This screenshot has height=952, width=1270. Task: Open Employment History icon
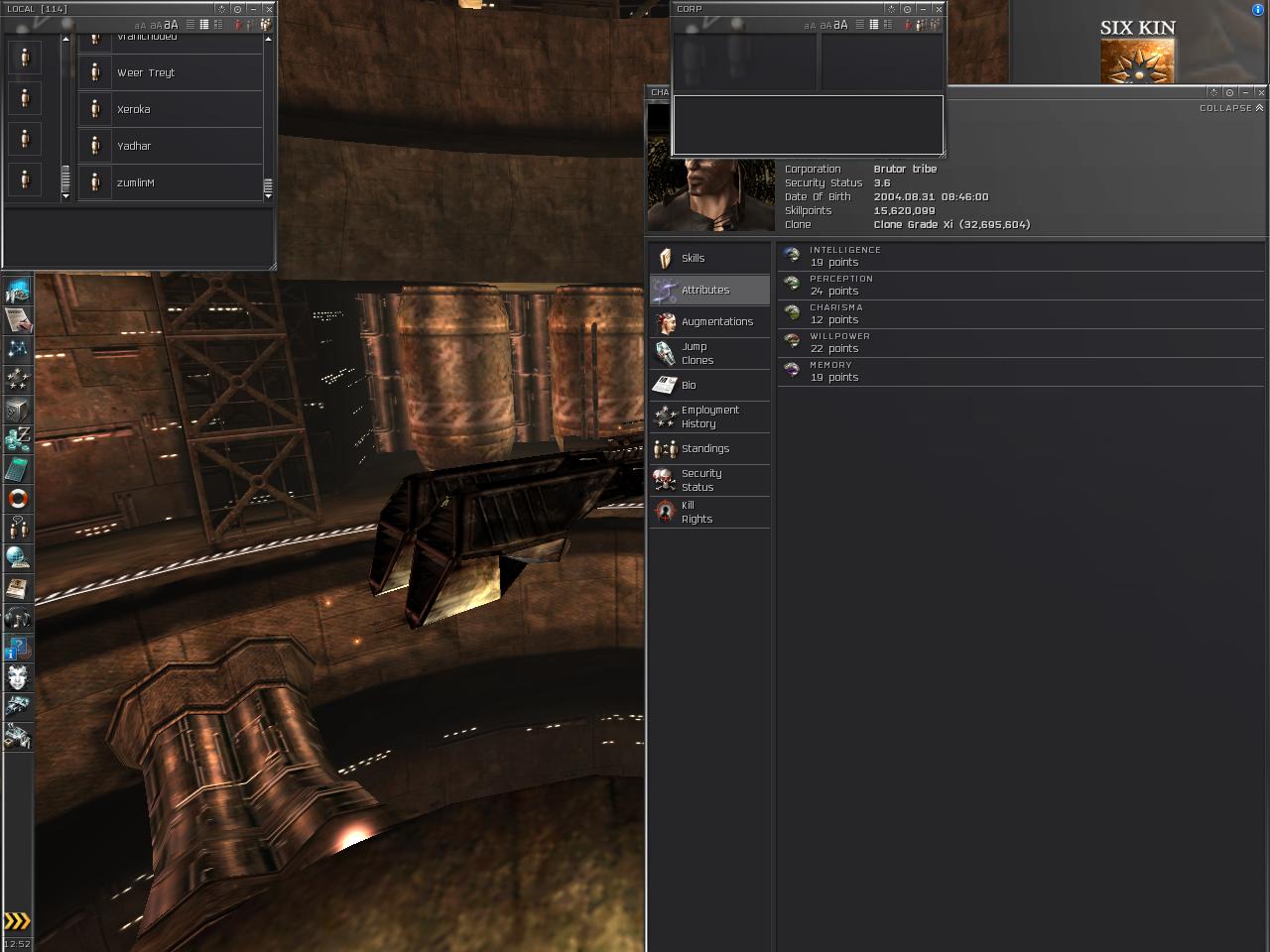pos(665,416)
